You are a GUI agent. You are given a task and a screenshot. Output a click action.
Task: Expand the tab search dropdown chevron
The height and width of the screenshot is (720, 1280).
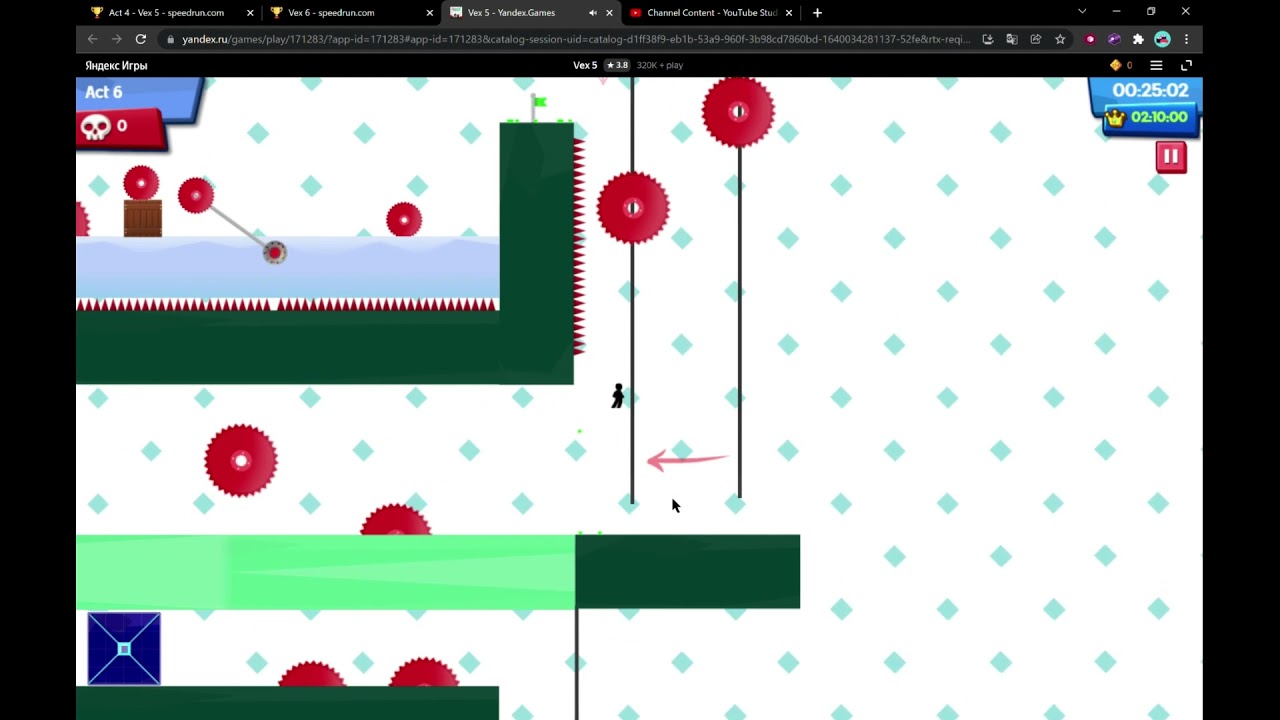coord(1082,11)
